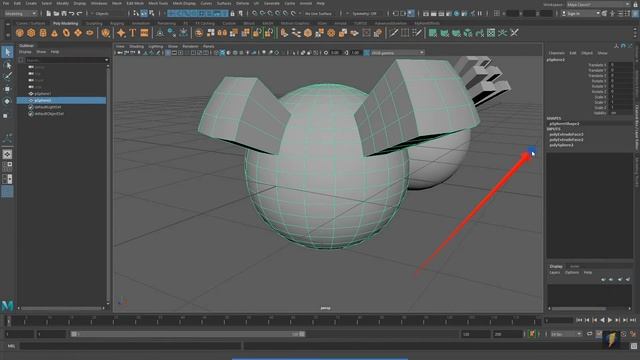The width and height of the screenshot is (640, 360).
Task: Click polySphere2 under INPUTS
Action: pyautogui.click(x=561, y=145)
